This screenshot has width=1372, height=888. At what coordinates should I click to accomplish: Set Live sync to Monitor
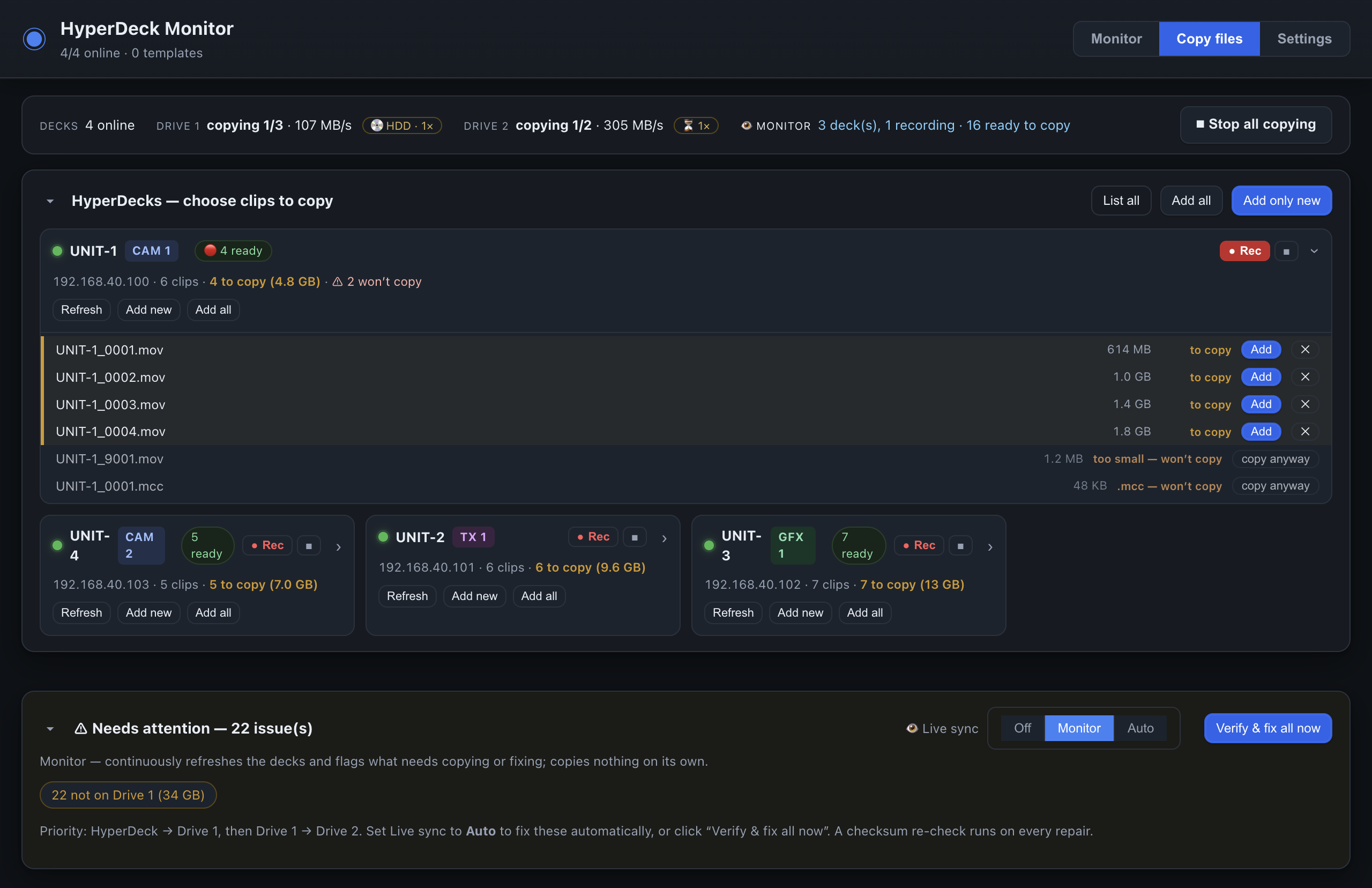pos(1079,728)
